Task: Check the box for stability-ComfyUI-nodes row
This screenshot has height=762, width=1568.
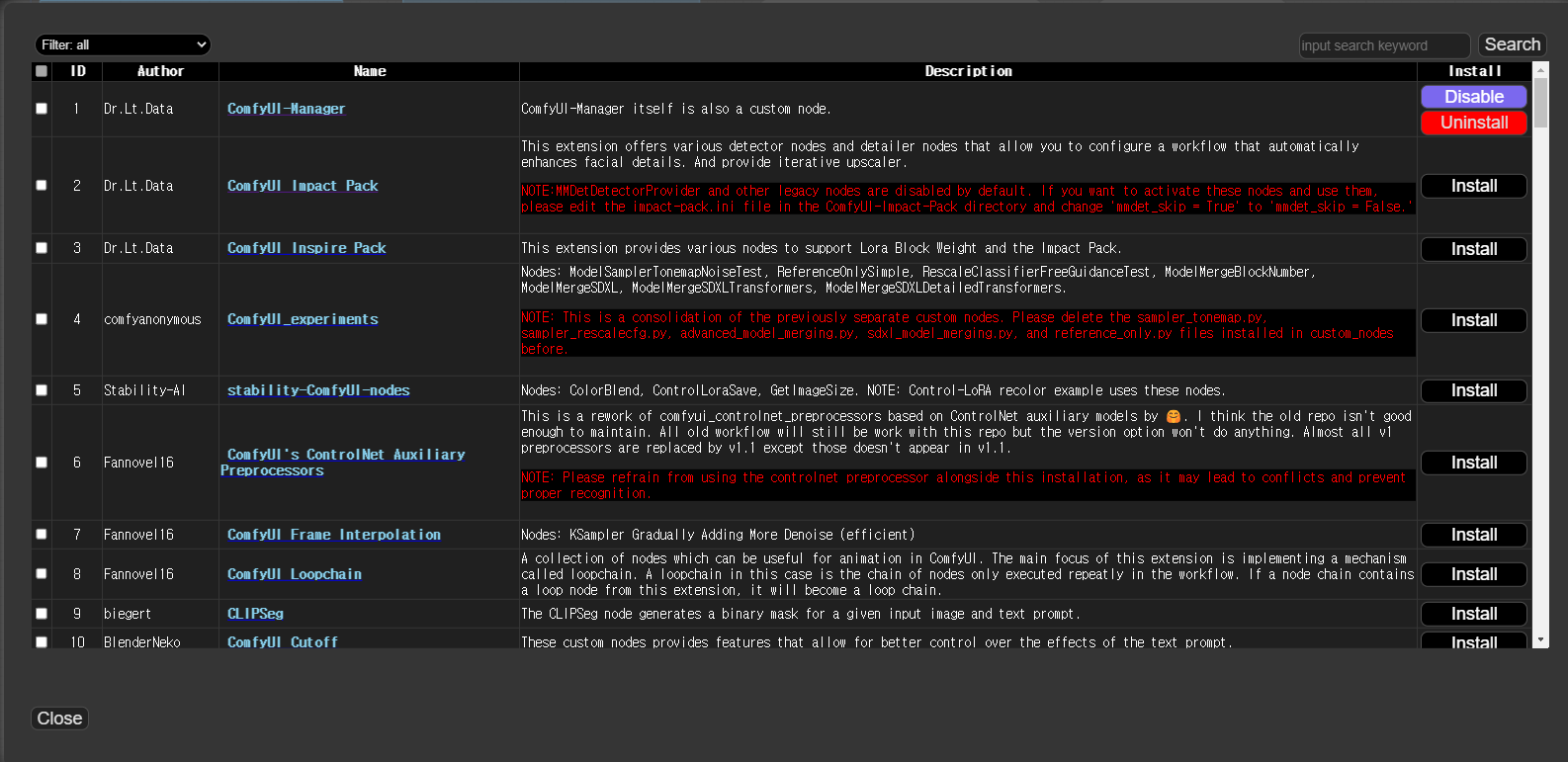Action: (x=42, y=390)
